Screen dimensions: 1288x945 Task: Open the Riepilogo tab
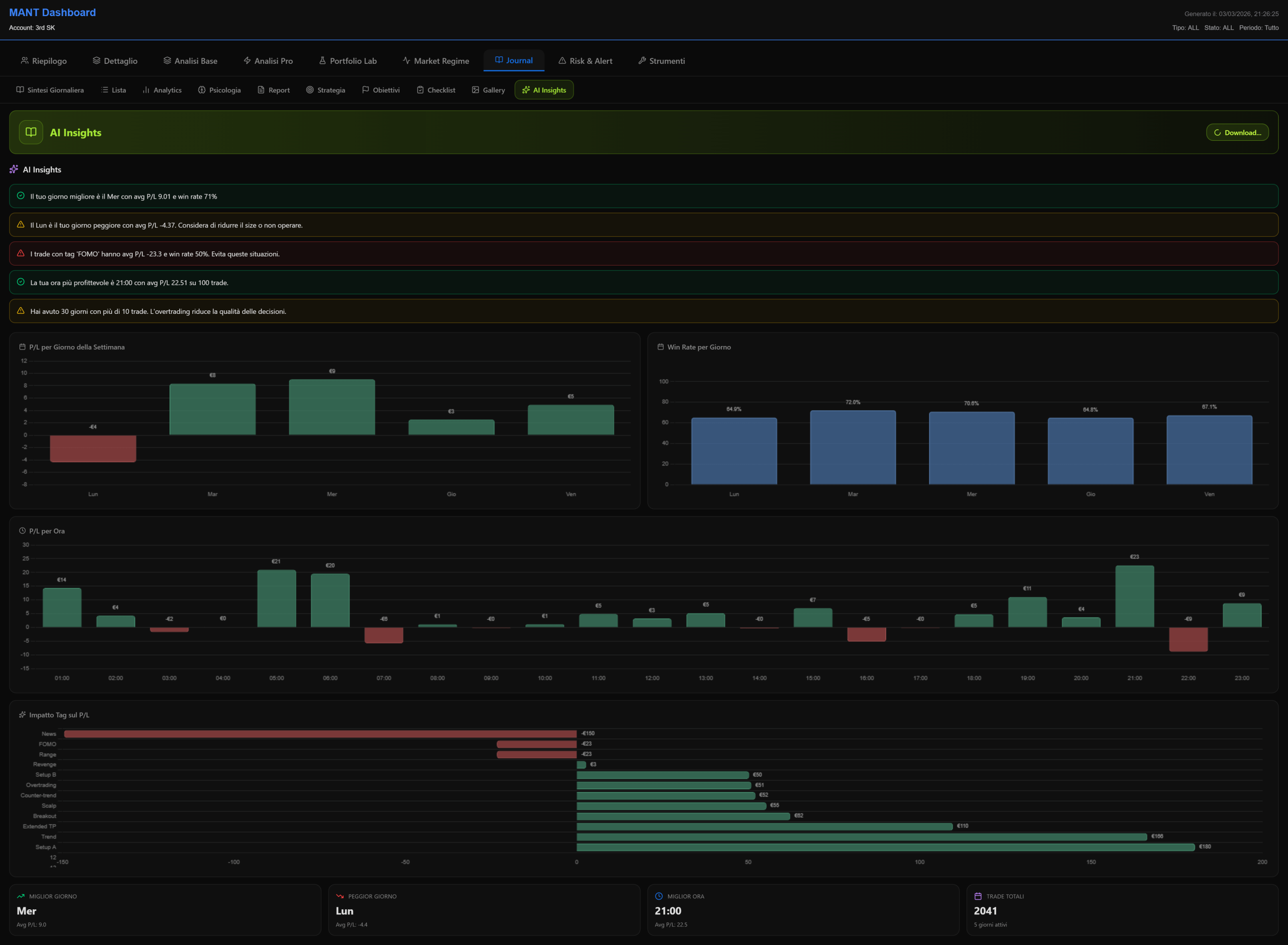pos(43,61)
